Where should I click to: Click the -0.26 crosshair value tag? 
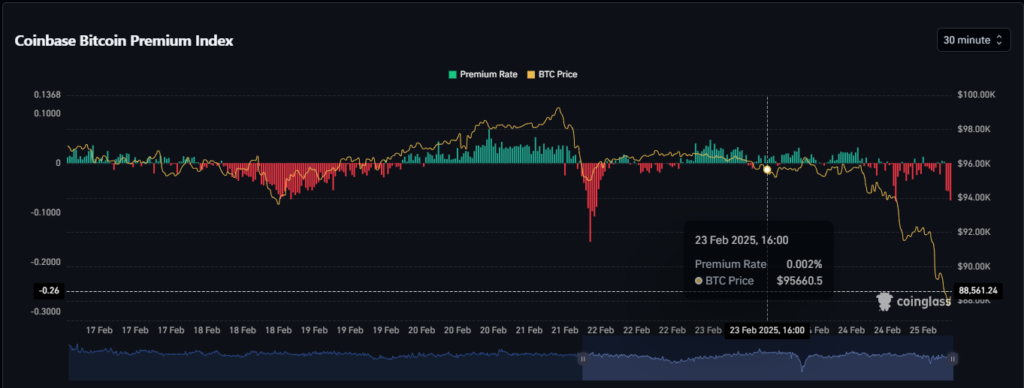click(x=49, y=291)
